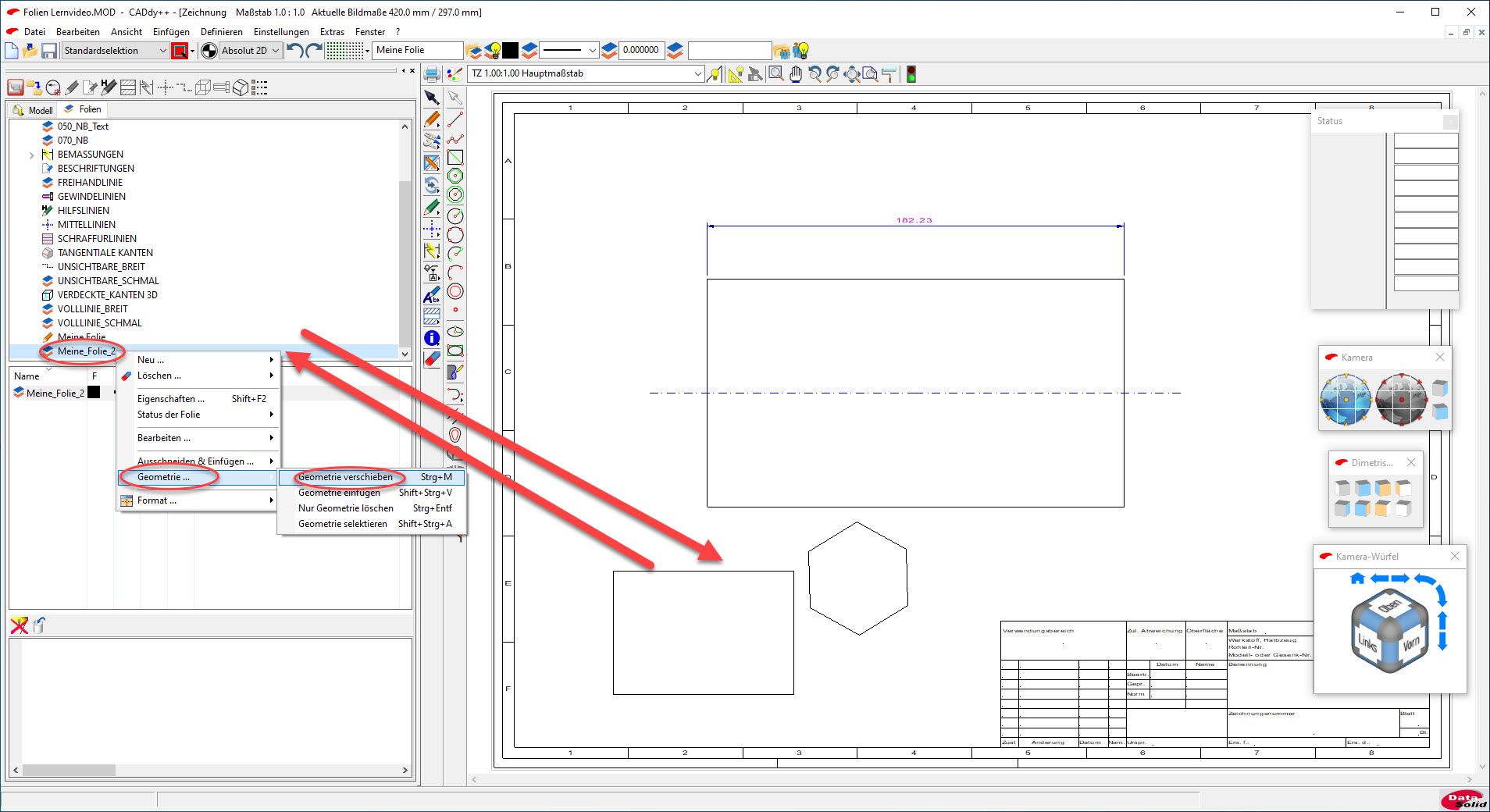Image resolution: width=1490 pixels, height=812 pixels.
Task: Select the rectangle drawing tool
Action: 455,158
